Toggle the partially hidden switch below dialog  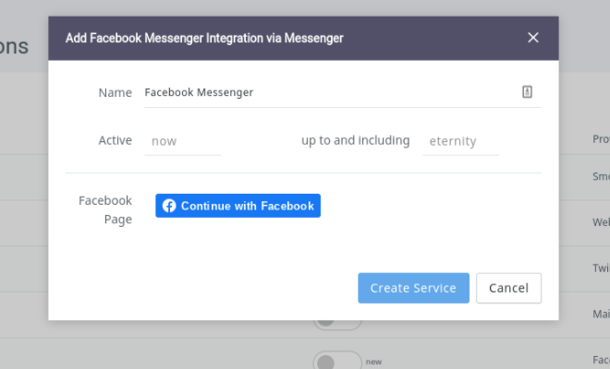[337, 324]
